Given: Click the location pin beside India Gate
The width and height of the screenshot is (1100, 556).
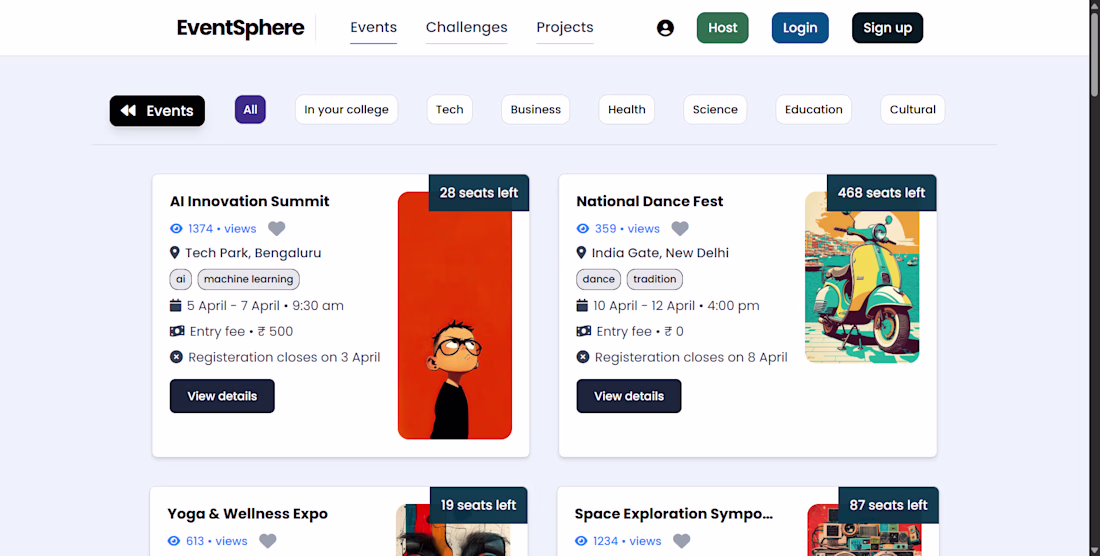Looking at the screenshot, I should (x=581, y=253).
